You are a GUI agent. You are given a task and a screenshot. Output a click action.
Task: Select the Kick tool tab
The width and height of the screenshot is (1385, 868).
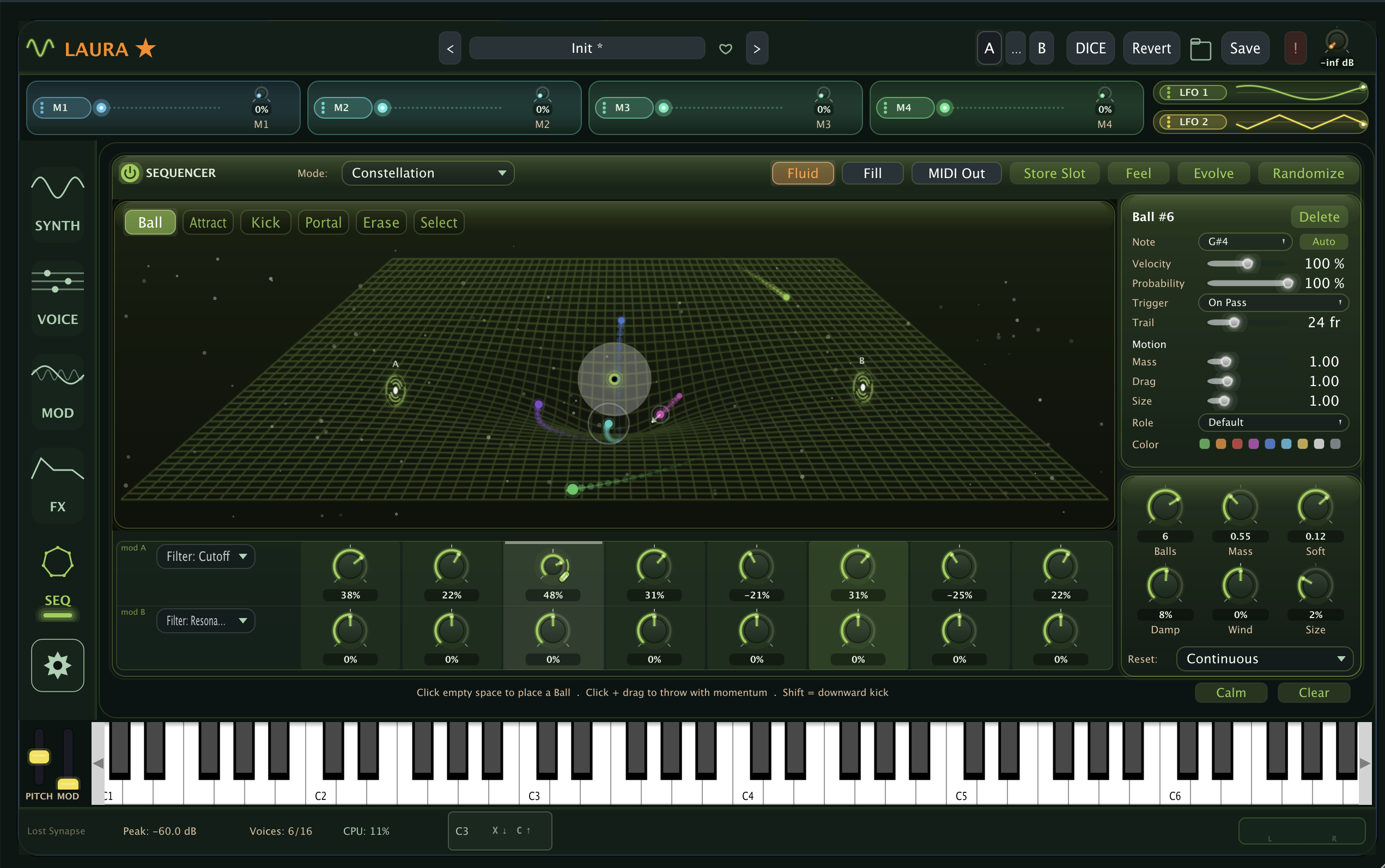(x=265, y=223)
